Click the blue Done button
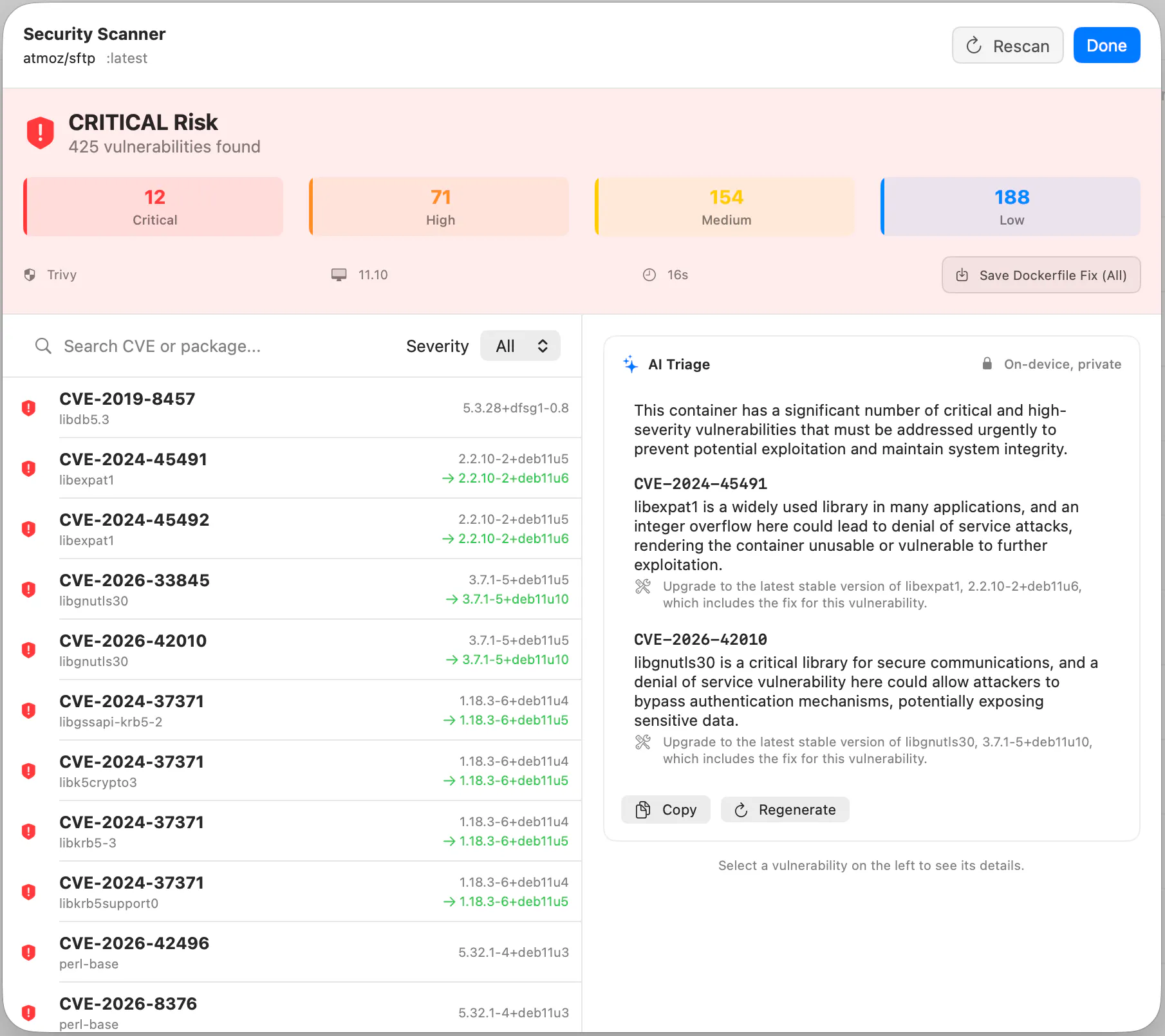Image resolution: width=1165 pixels, height=1036 pixels. [x=1106, y=46]
